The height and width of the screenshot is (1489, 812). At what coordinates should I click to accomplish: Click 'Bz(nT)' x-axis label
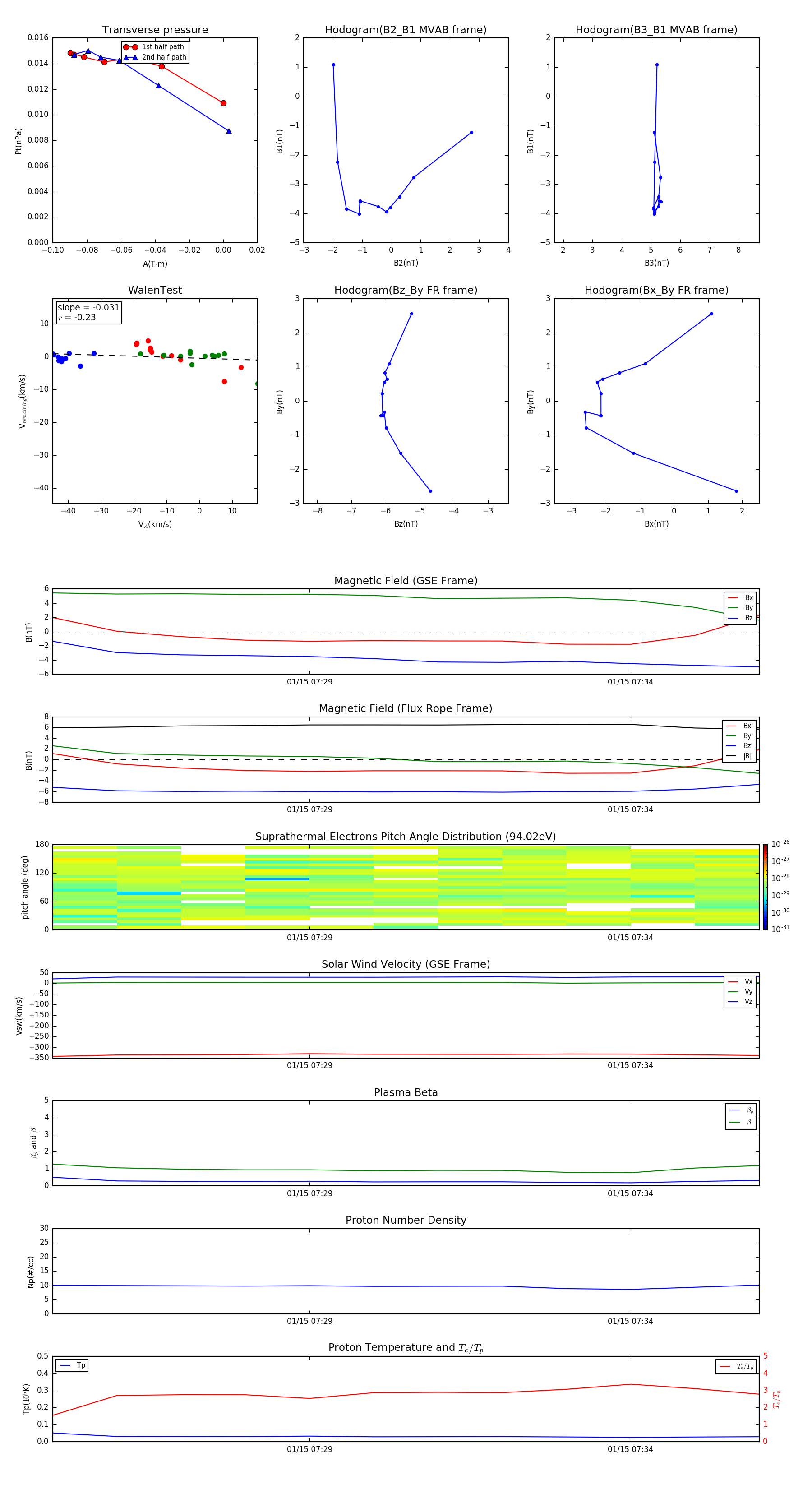[x=406, y=524]
